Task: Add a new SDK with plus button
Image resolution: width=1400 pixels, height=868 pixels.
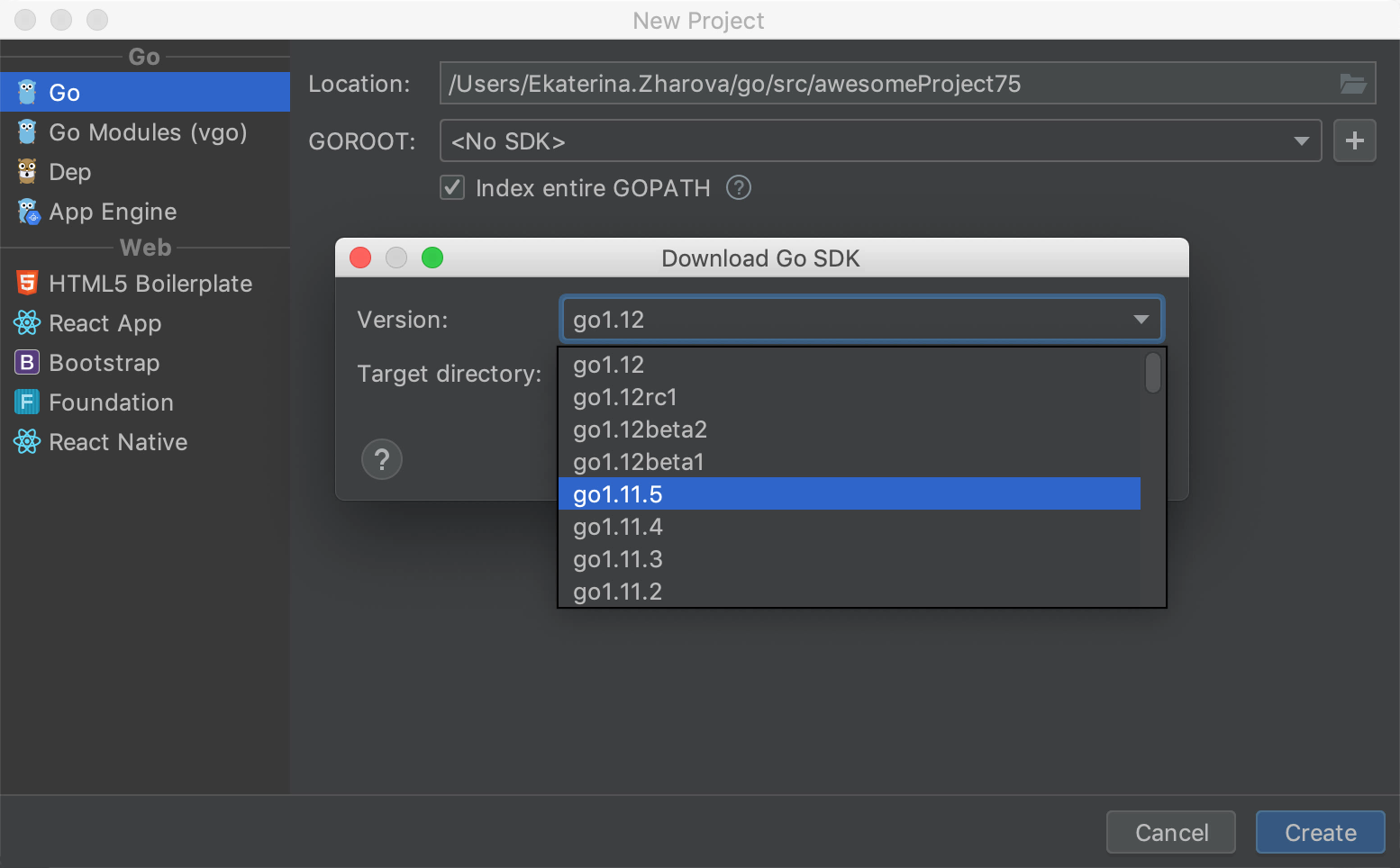Action: click(x=1354, y=140)
